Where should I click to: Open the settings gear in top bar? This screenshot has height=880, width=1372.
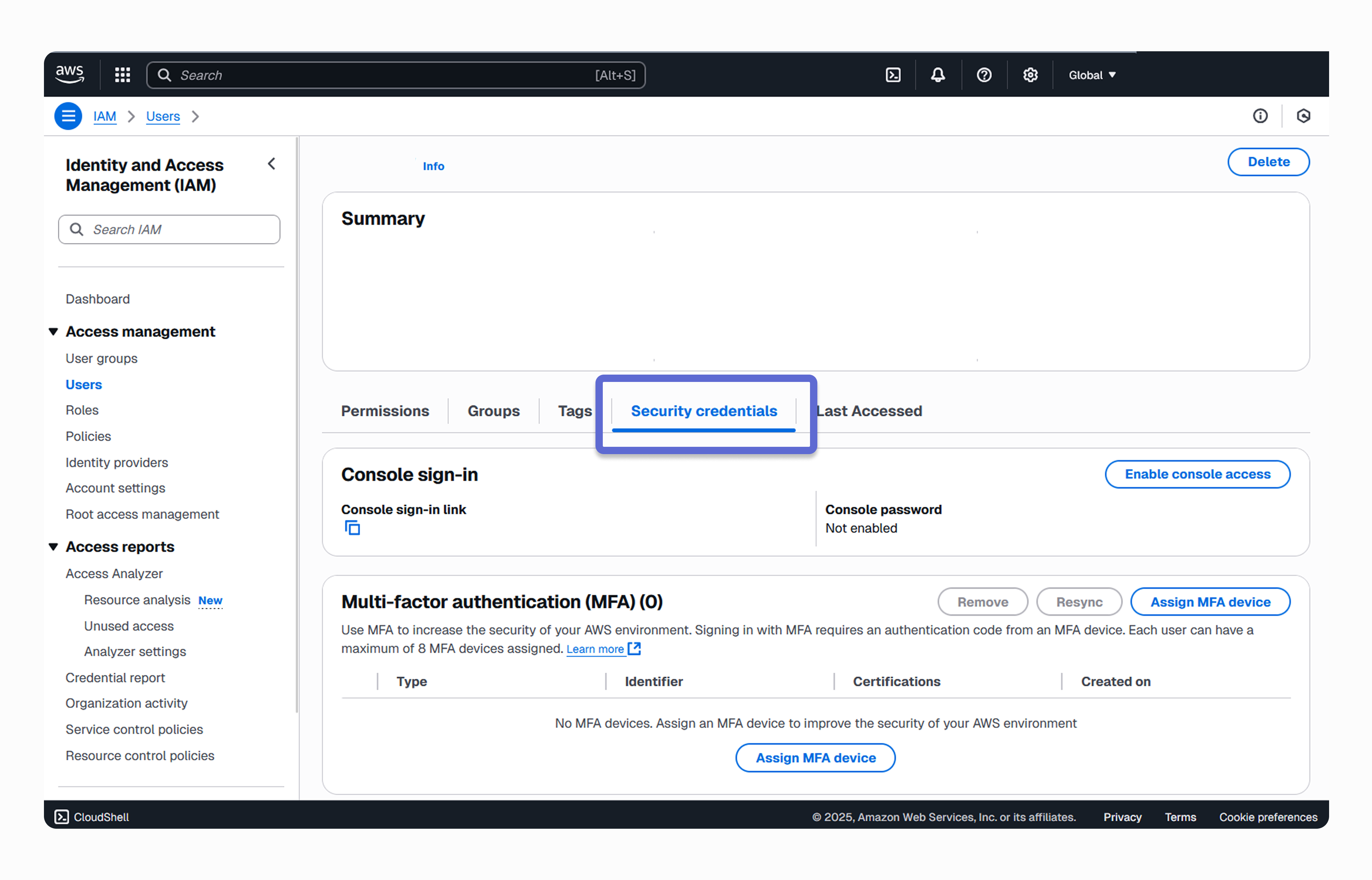(1030, 75)
